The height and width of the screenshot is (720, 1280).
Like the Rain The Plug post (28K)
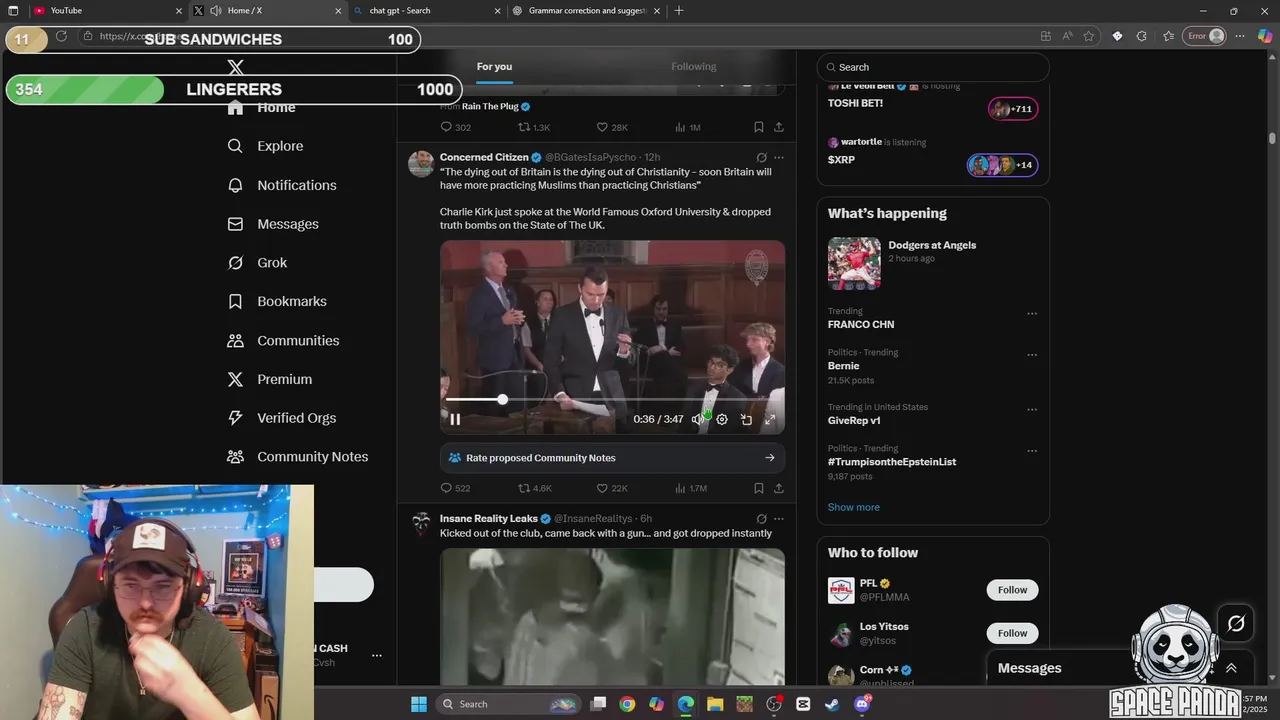(612, 127)
